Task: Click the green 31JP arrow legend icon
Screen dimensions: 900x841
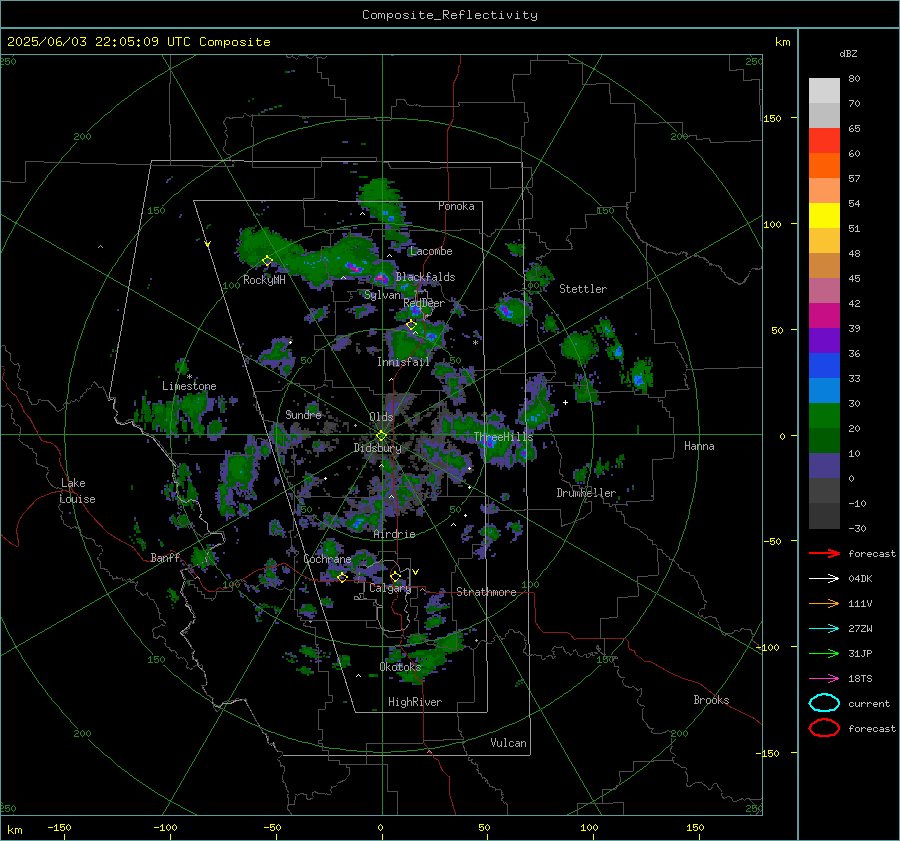Action: coord(824,653)
